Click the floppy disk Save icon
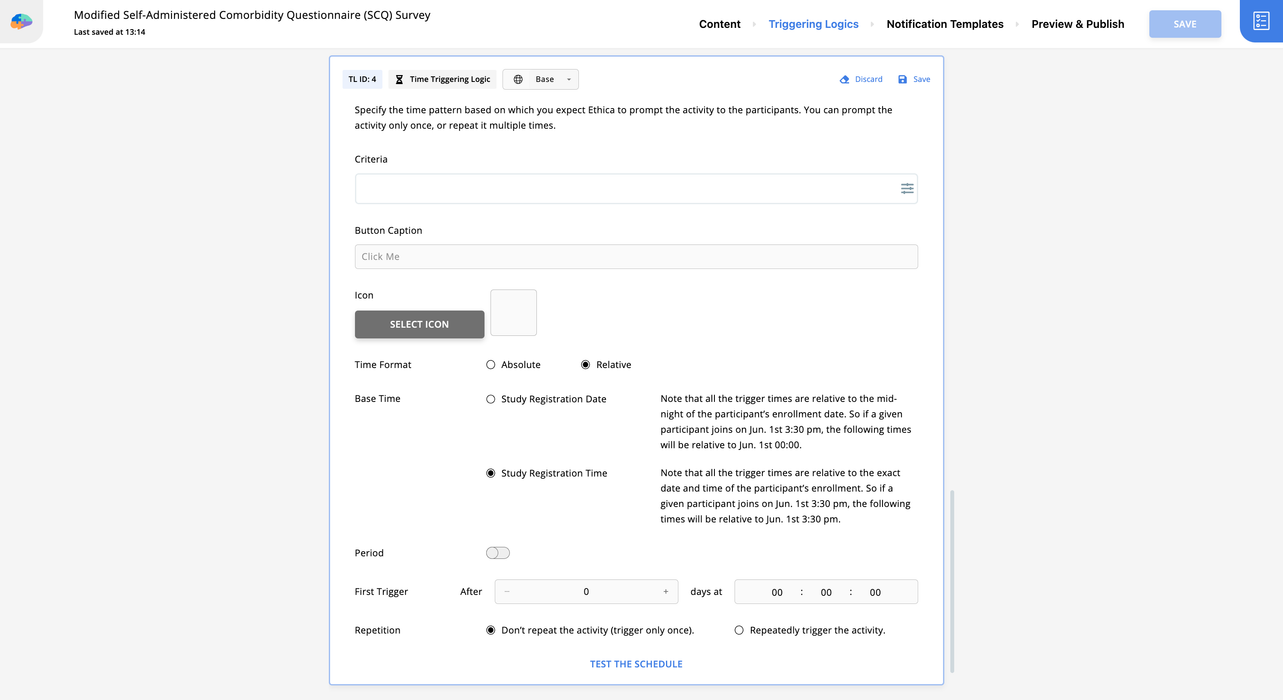 (x=902, y=80)
